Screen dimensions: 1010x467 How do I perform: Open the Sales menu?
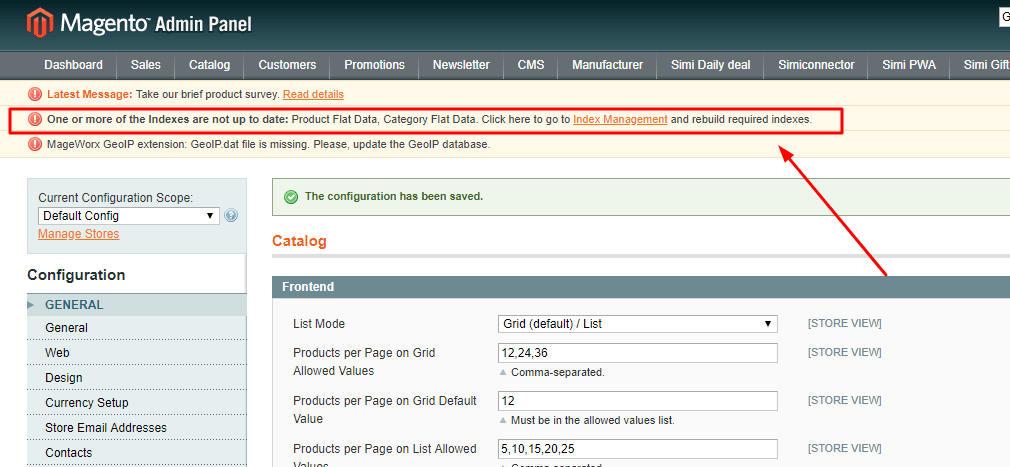[x=146, y=65]
